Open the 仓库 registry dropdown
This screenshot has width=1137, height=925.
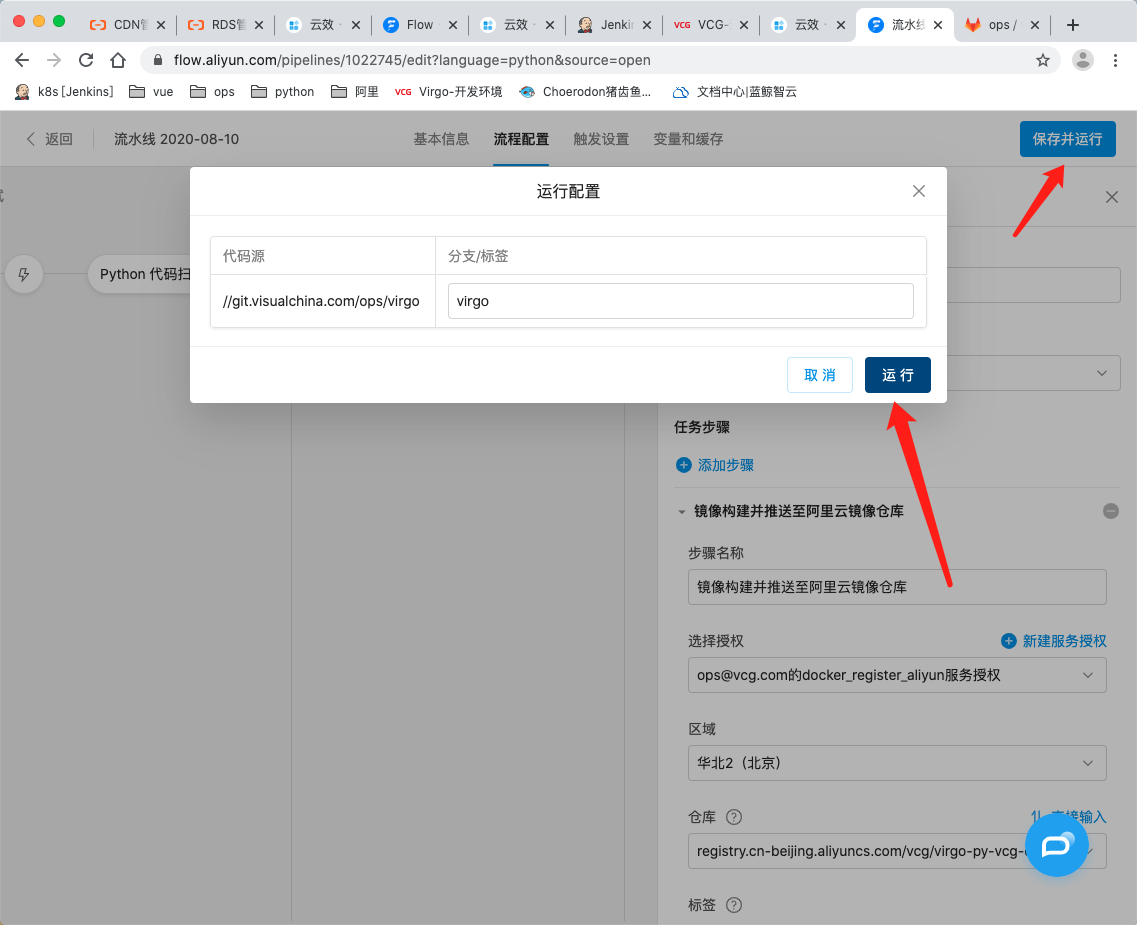tap(897, 851)
